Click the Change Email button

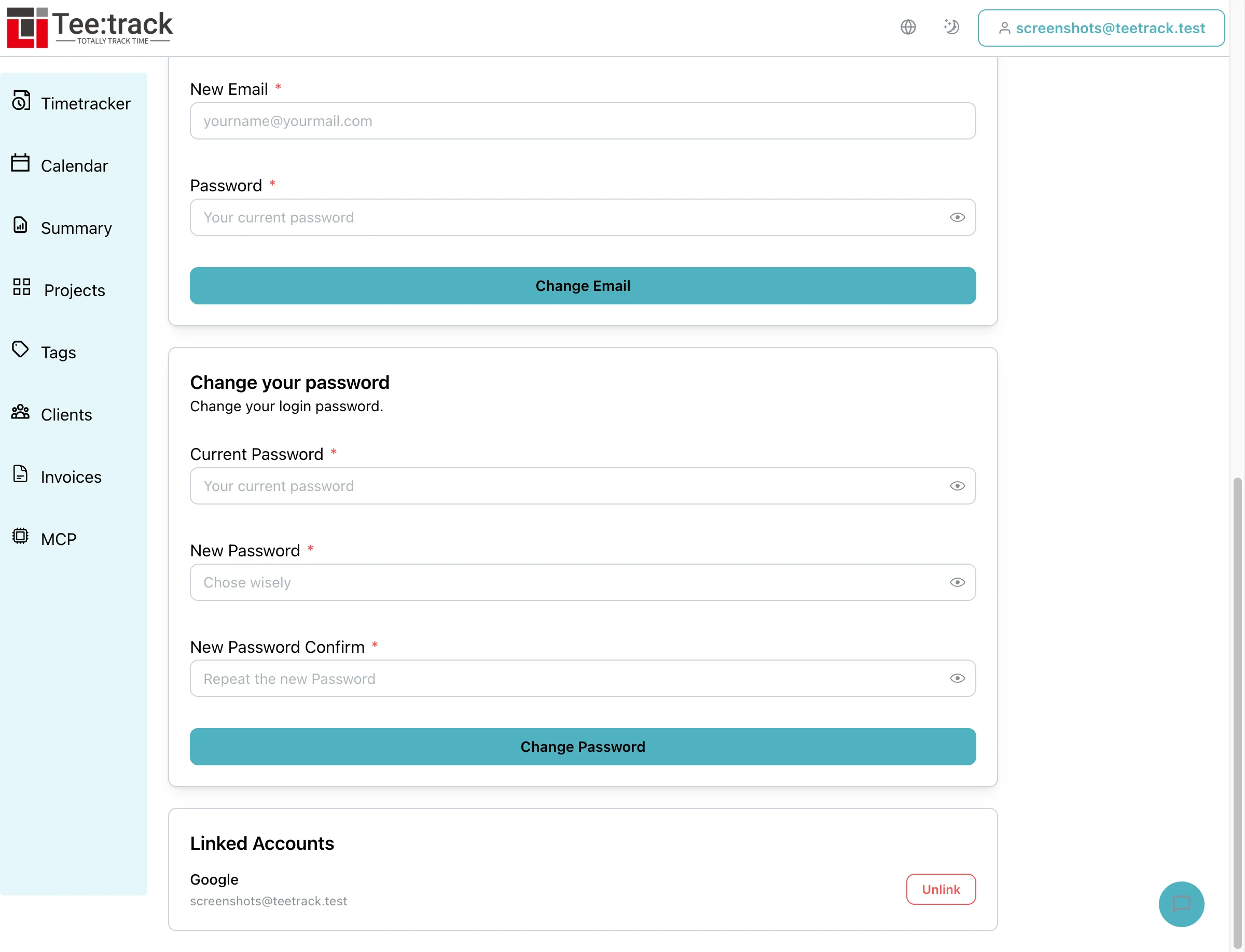[x=583, y=286]
